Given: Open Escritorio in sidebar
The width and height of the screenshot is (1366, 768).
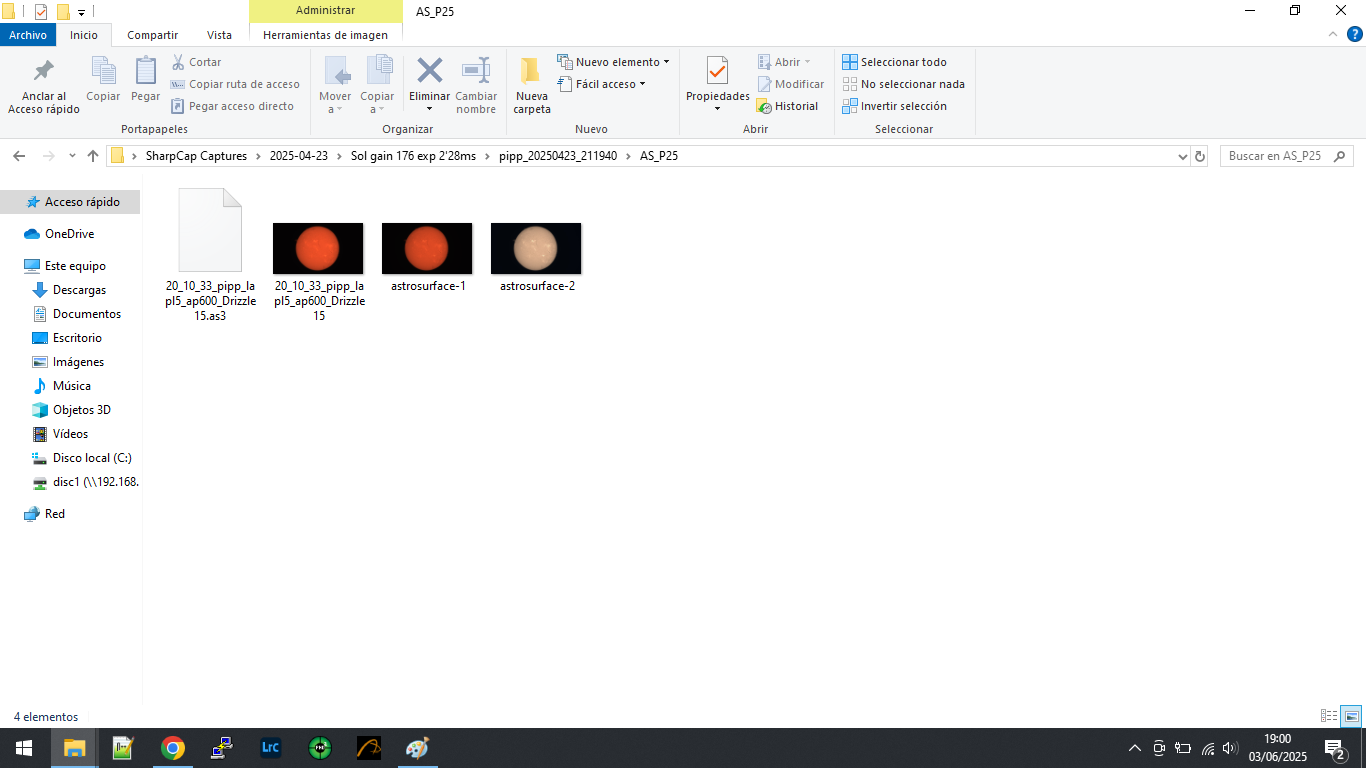Looking at the screenshot, I should (x=77, y=338).
